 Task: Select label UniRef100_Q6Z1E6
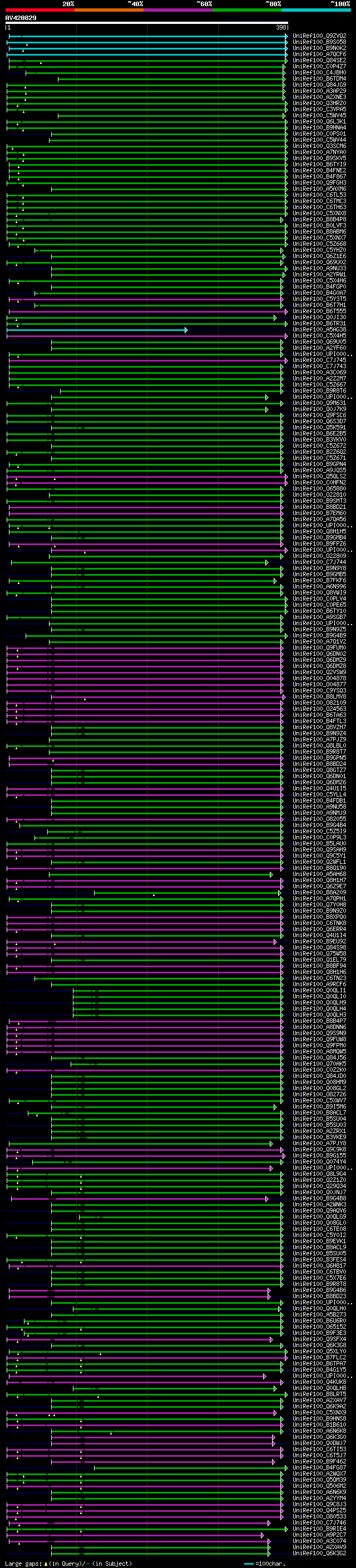coord(319,256)
